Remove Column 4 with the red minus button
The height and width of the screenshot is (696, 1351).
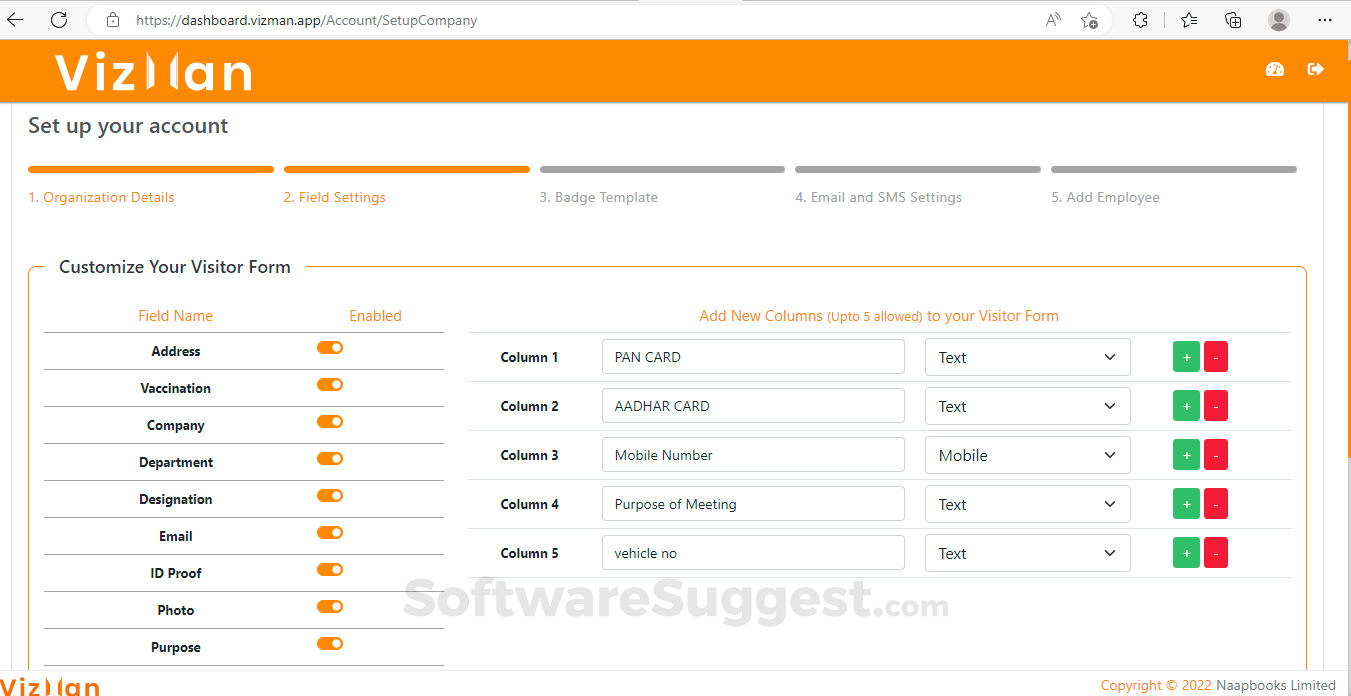tap(1216, 504)
